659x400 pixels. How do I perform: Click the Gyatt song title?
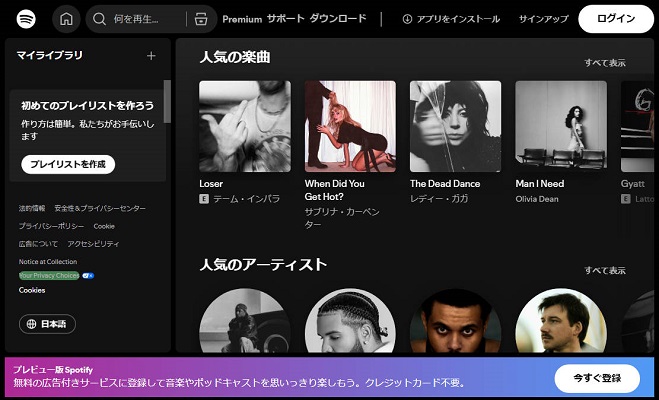[633, 184]
